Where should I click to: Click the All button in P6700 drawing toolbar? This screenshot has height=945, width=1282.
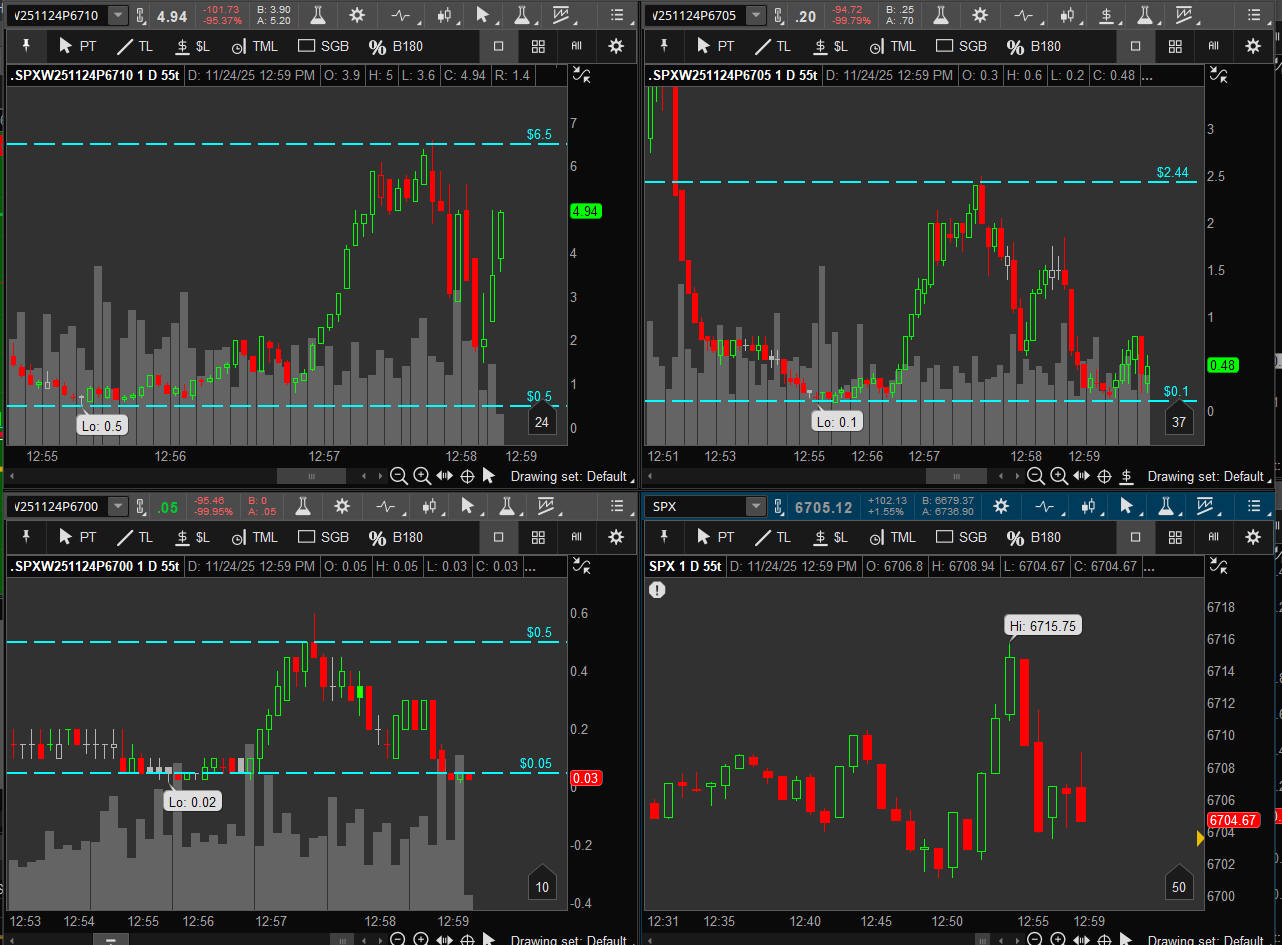point(577,537)
